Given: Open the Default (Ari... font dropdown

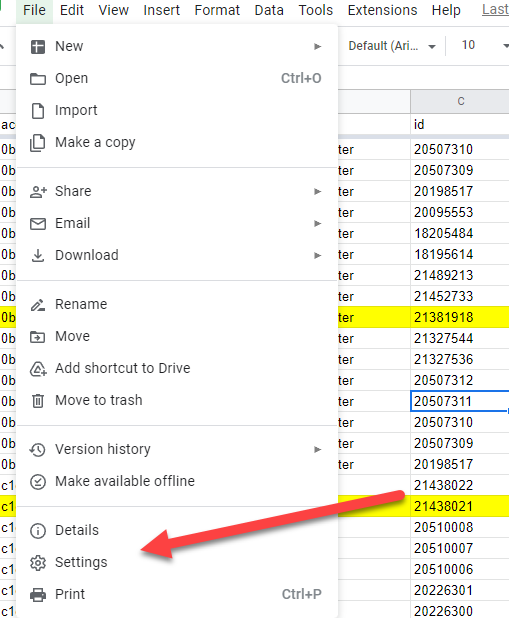Looking at the screenshot, I should 392,46.
